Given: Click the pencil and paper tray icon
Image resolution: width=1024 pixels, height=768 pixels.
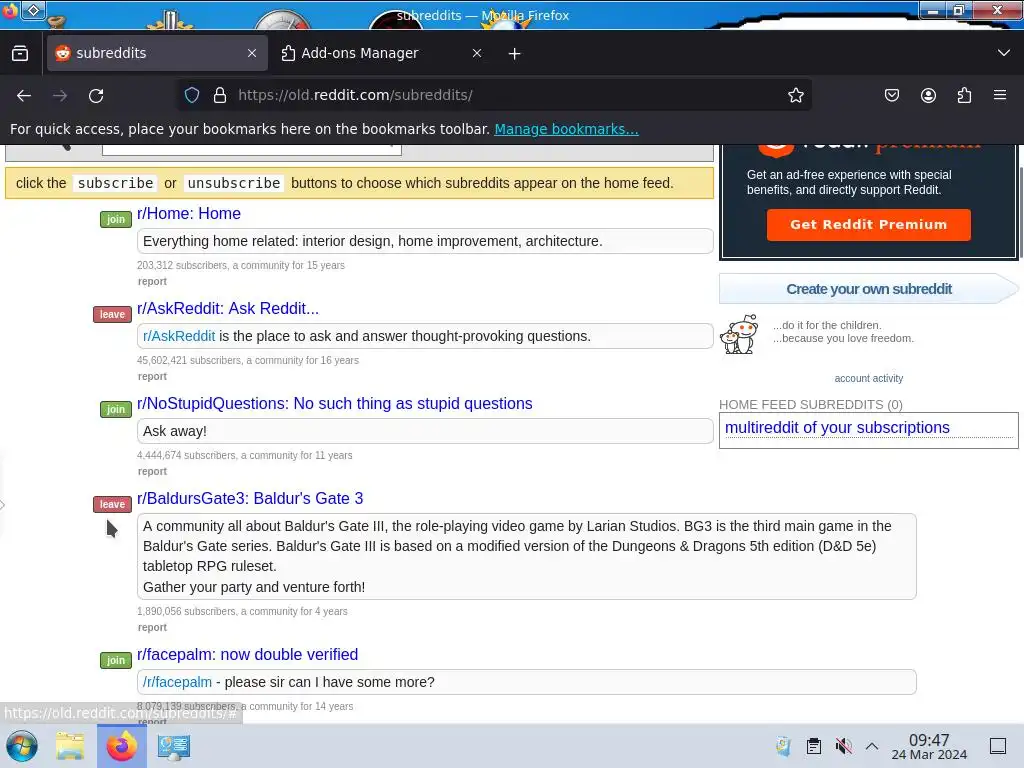Looking at the screenshot, I should tap(784, 746).
